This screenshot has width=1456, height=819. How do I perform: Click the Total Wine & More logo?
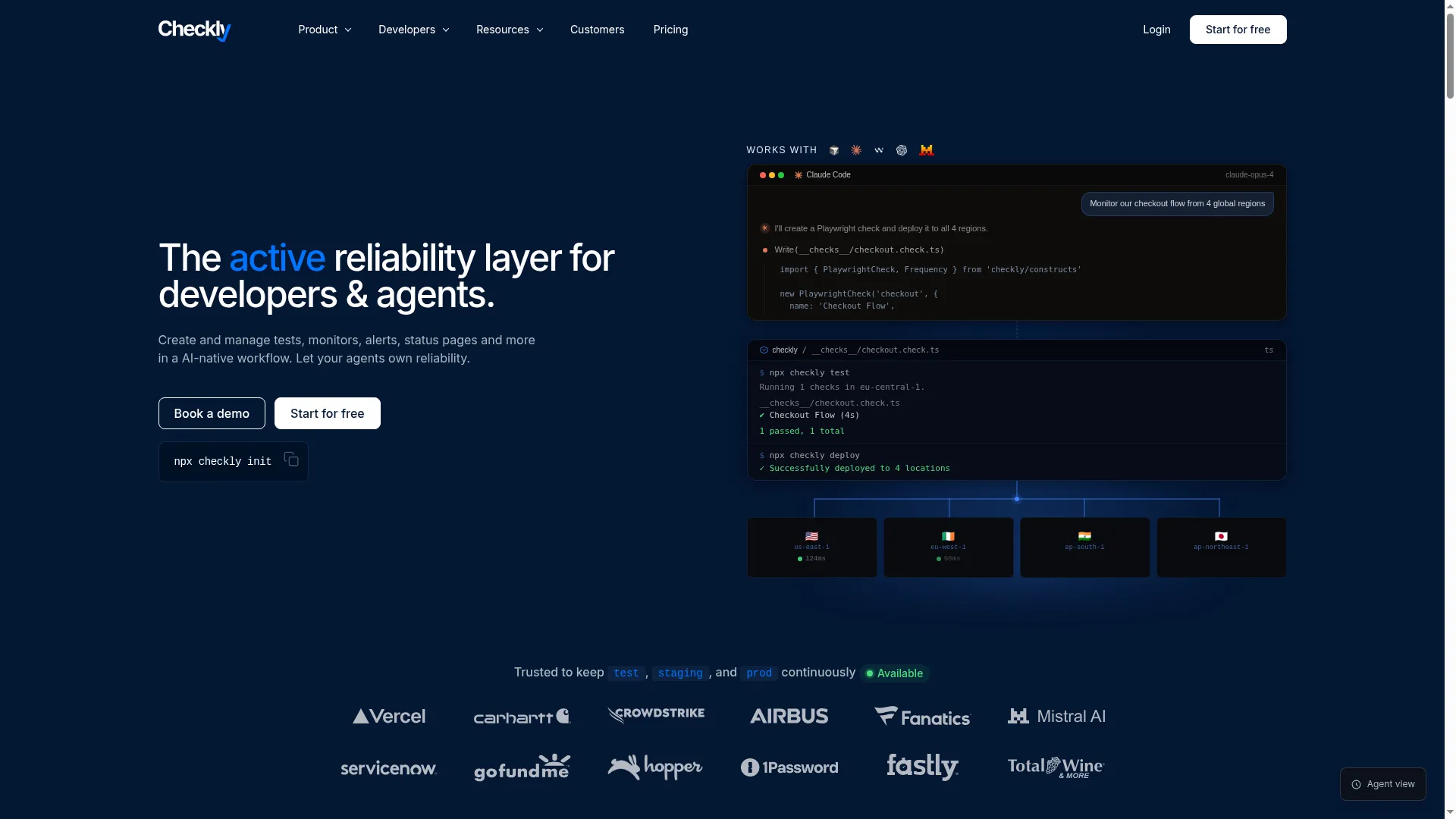pos(1056,767)
